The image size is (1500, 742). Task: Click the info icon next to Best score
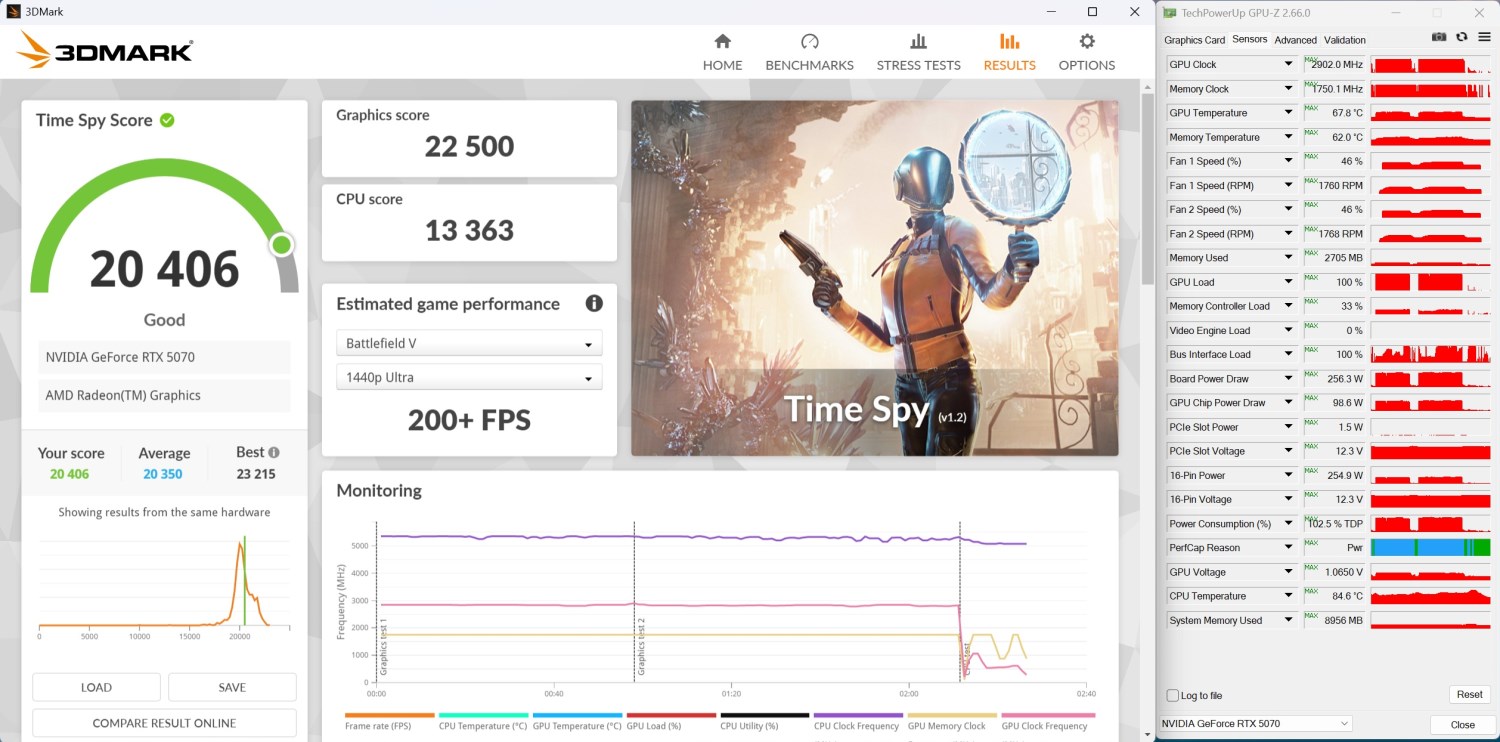[x=274, y=453]
